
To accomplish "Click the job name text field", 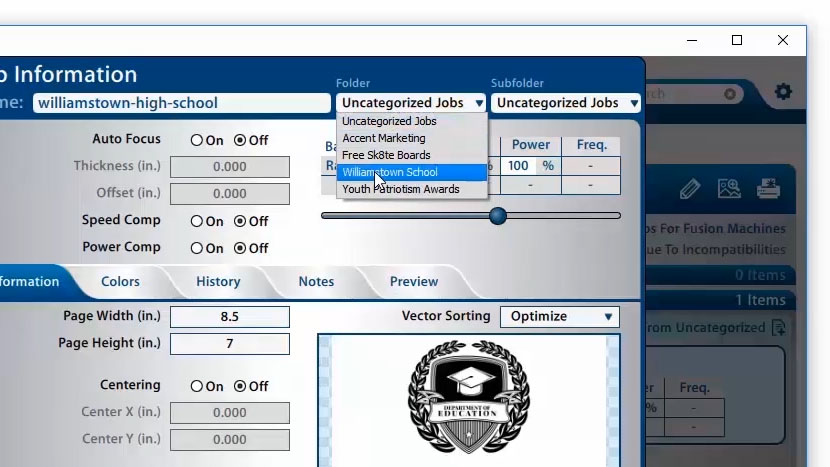I will tap(181, 103).
